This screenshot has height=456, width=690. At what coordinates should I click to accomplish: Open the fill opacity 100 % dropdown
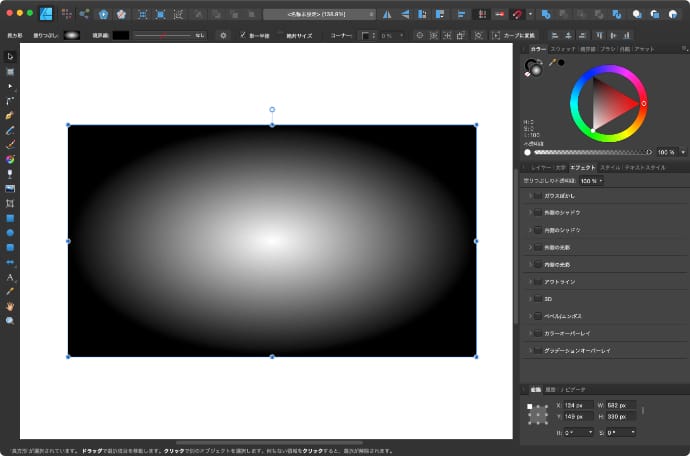(x=589, y=181)
